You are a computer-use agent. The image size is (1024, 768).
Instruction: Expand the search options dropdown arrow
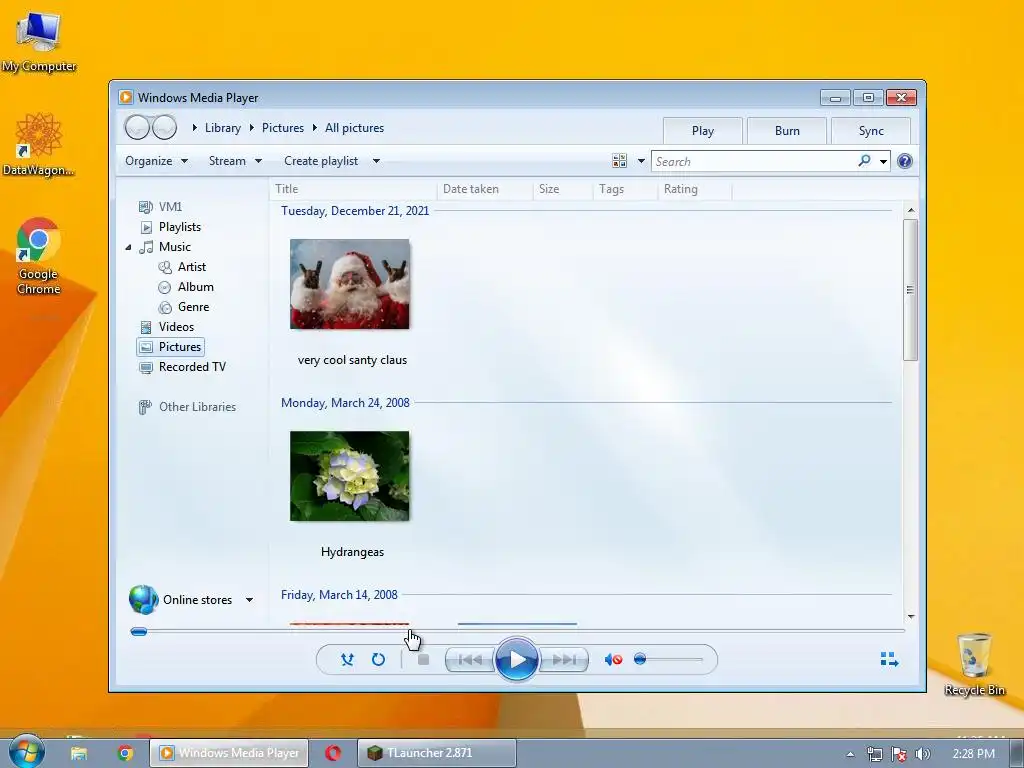pos(883,161)
